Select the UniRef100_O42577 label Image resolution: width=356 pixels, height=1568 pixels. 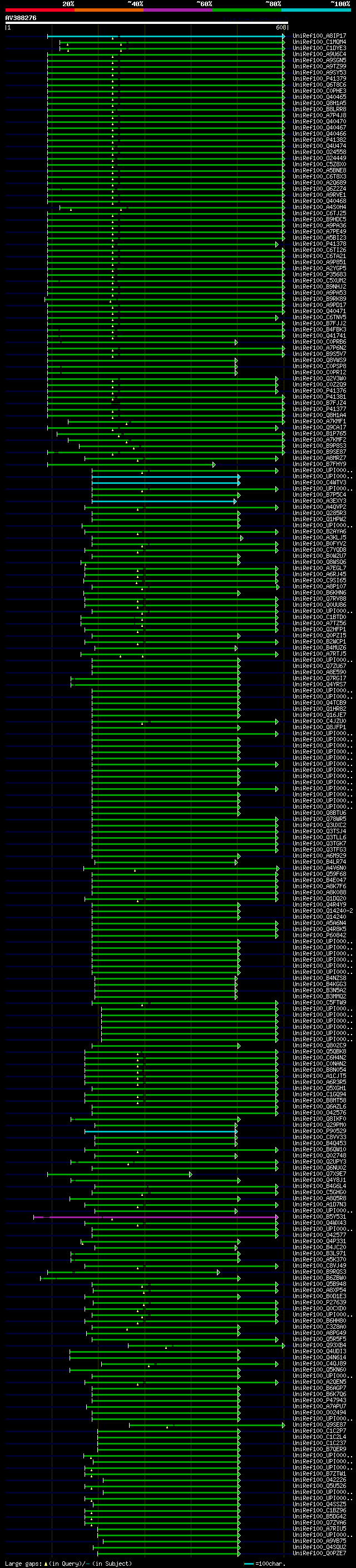(x=319, y=1235)
